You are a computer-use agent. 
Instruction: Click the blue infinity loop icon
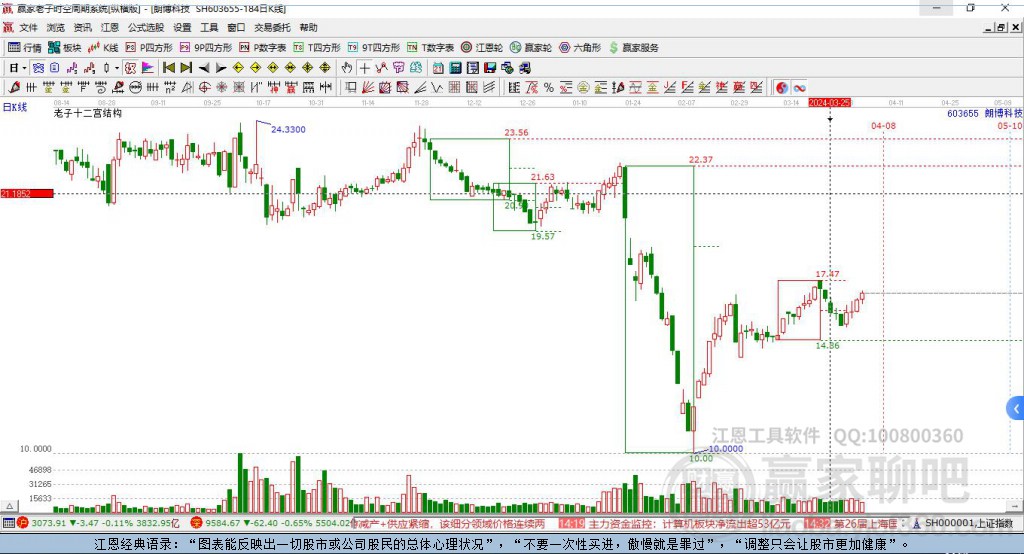pos(799,88)
